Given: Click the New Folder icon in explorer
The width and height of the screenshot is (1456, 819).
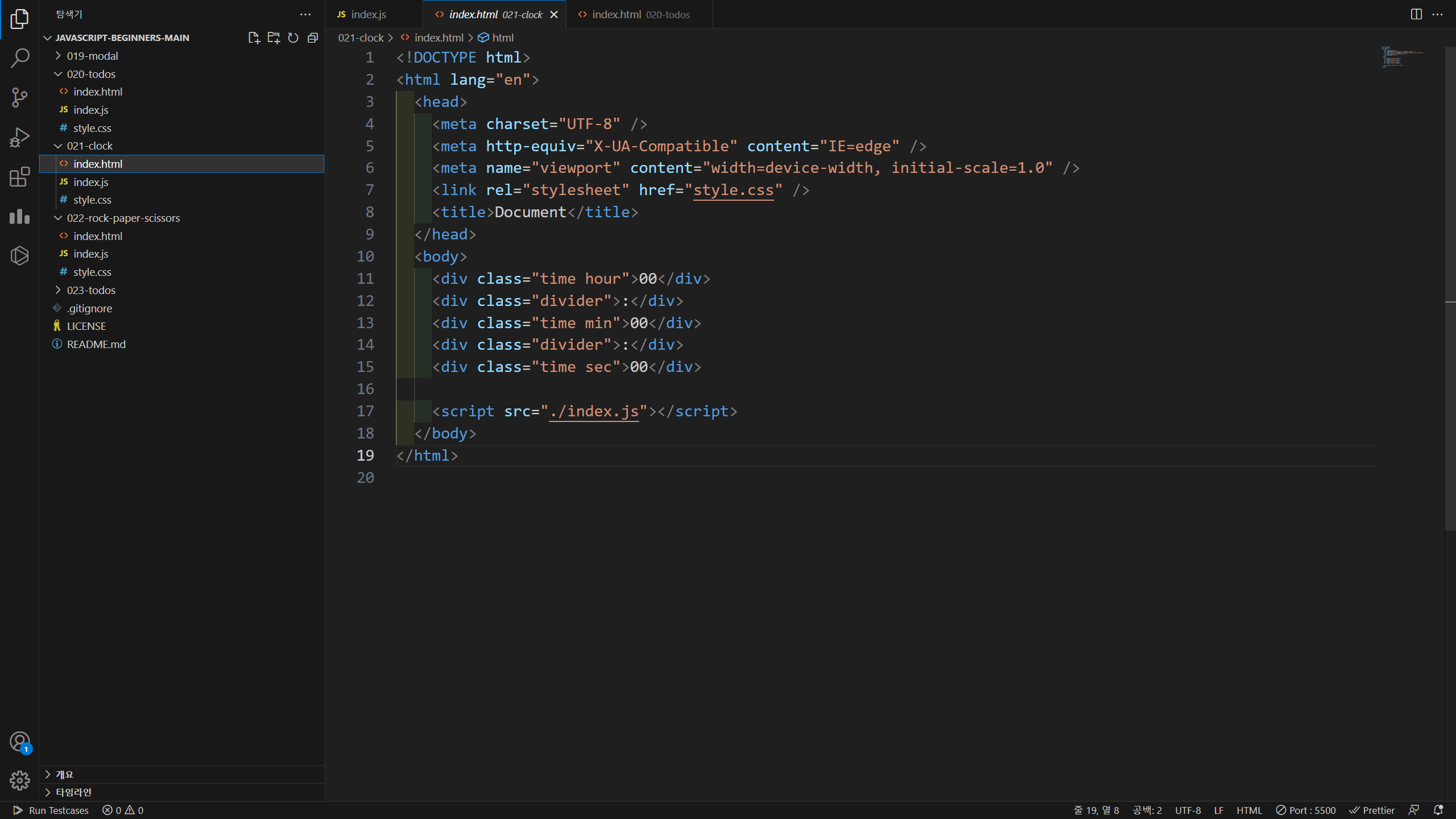Looking at the screenshot, I should coord(274,38).
